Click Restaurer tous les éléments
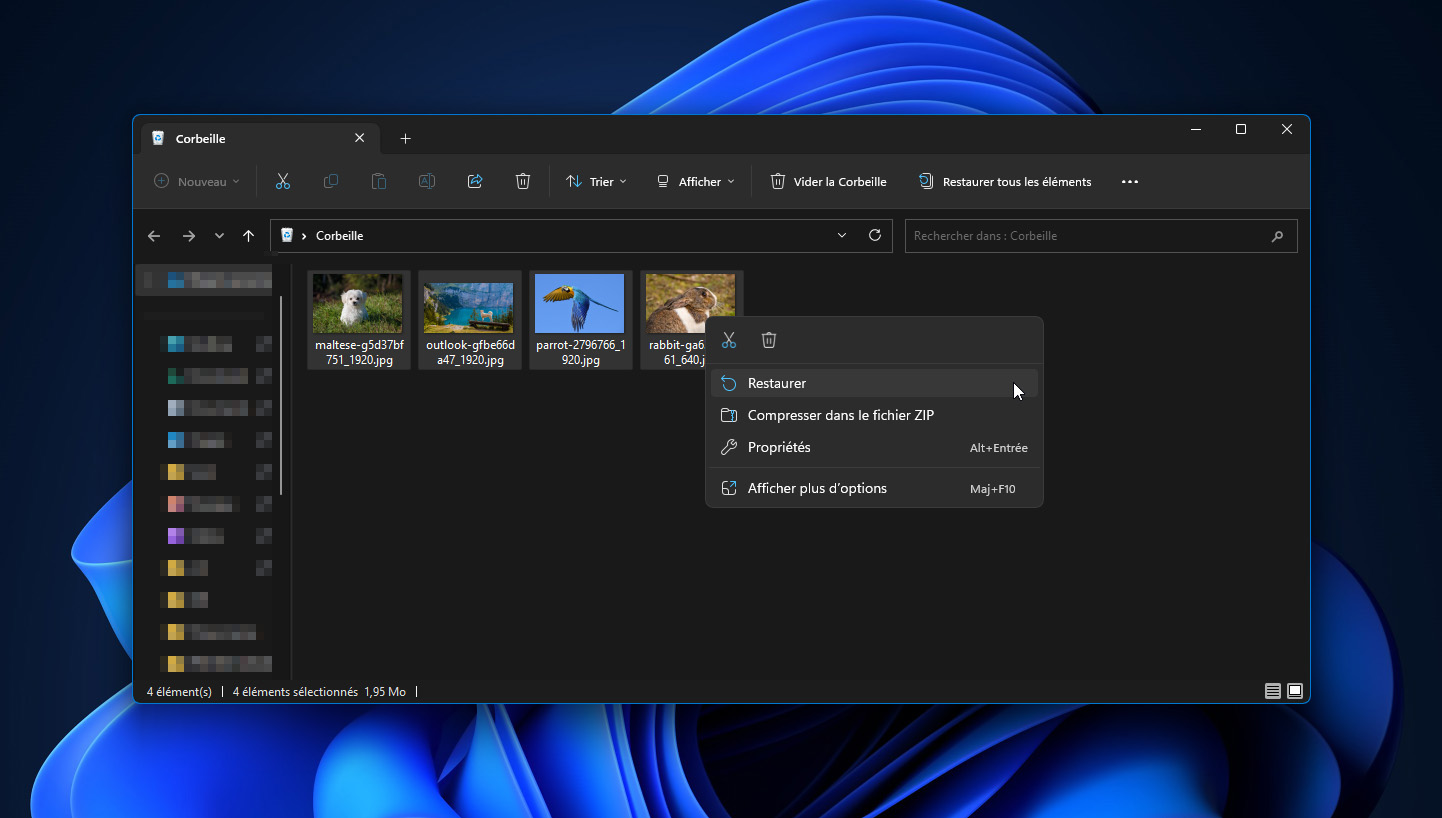 pyautogui.click(x=1004, y=182)
